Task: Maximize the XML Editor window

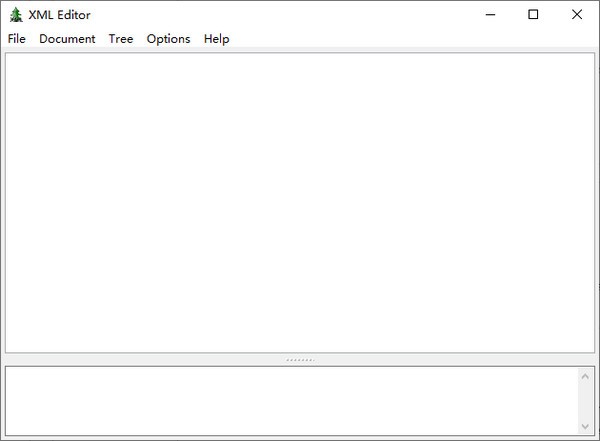Action: (533, 15)
